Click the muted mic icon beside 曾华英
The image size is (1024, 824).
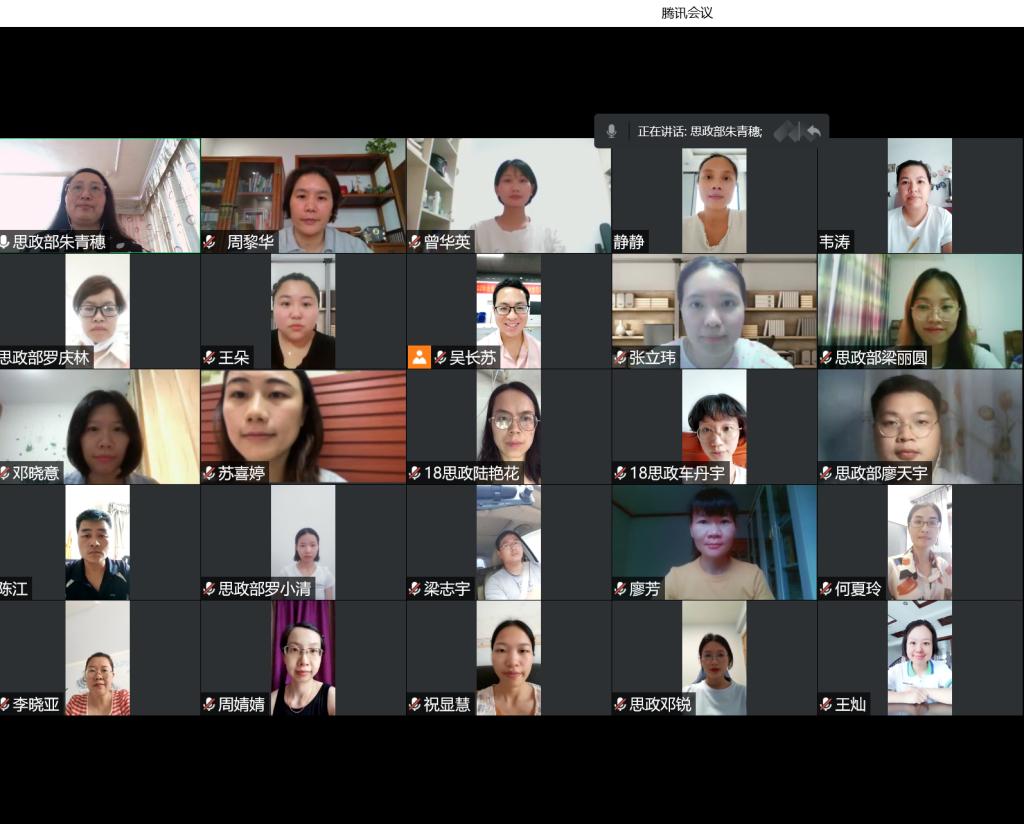(x=415, y=242)
